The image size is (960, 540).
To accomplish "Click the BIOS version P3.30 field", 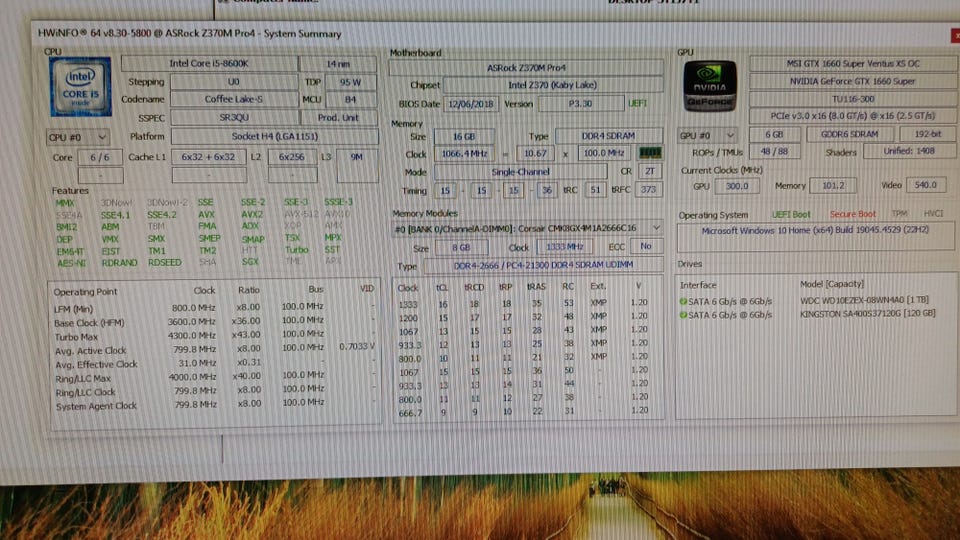I will click(580, 104).
